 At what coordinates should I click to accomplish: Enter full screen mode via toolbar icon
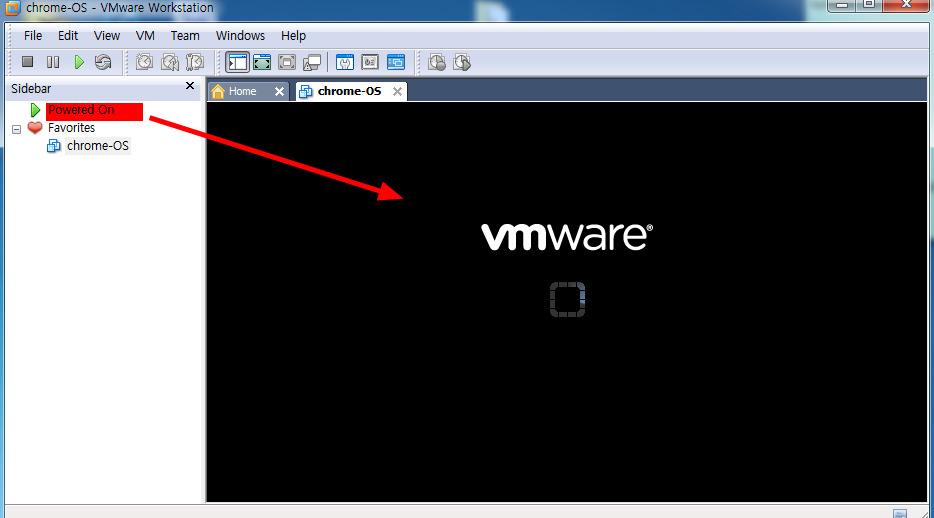262,62
